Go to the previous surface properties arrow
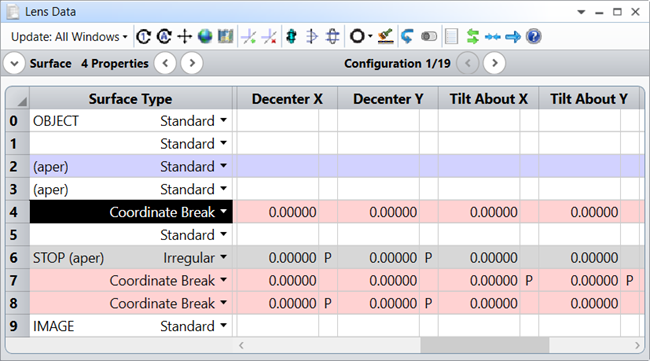 coord(165,63)
